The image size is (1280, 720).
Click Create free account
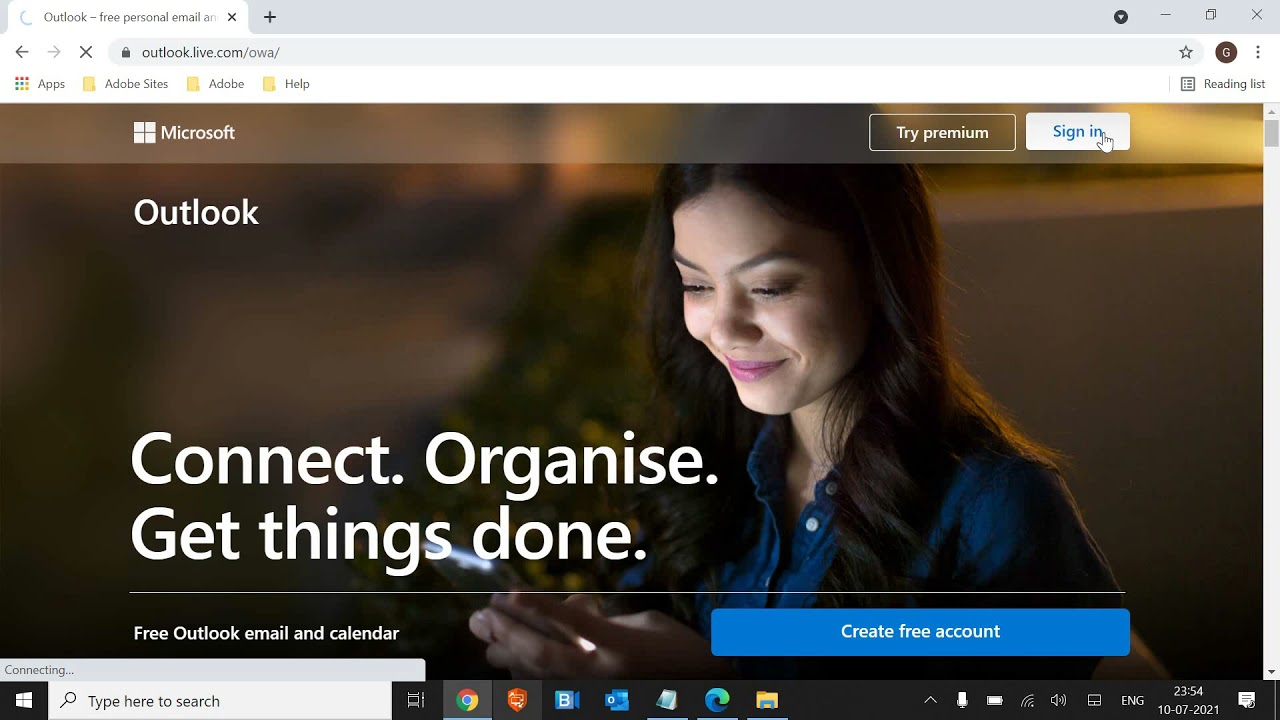(x=920, y=632)
